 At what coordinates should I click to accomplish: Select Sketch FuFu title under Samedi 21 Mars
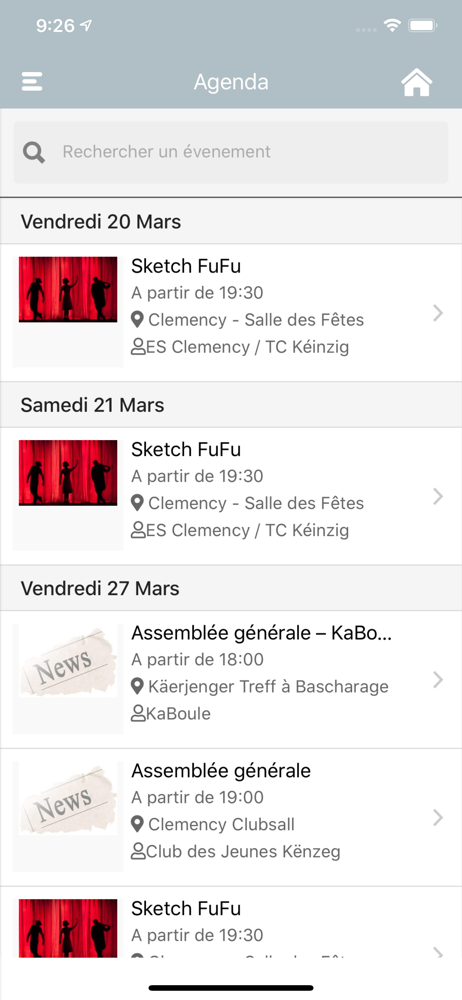point(186,449)
